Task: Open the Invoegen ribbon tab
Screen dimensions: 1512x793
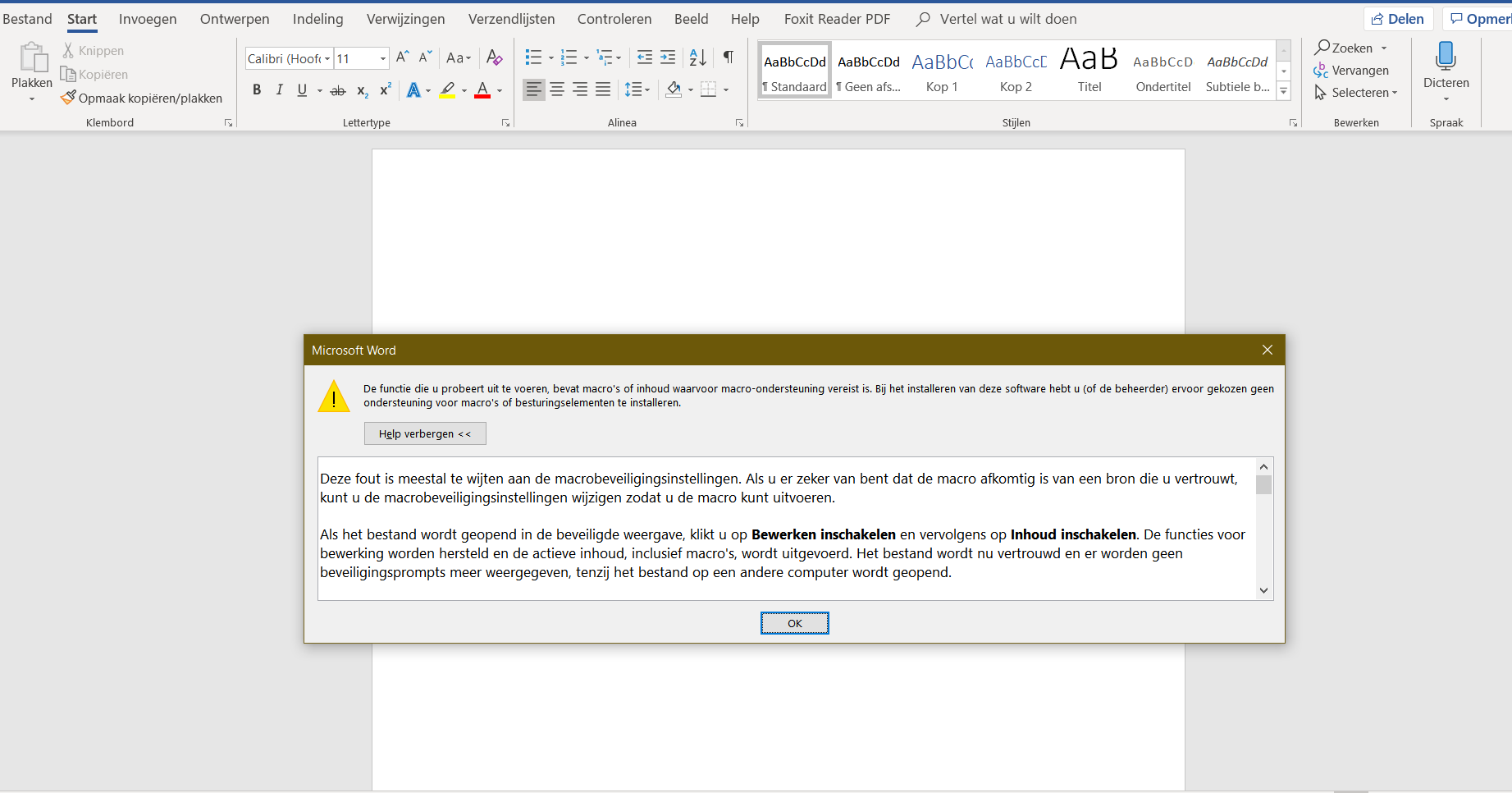Action: [x=148, y=19]
